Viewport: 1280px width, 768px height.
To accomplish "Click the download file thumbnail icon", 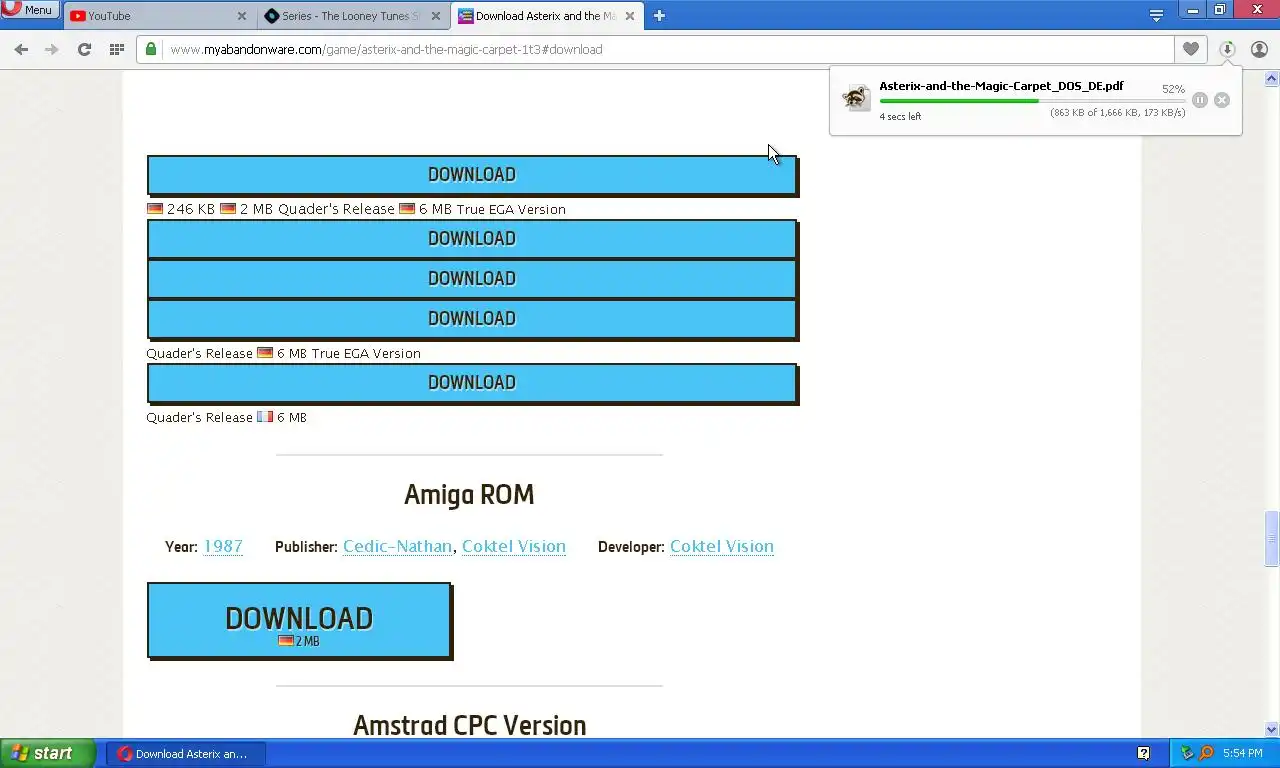I will 856,98.
